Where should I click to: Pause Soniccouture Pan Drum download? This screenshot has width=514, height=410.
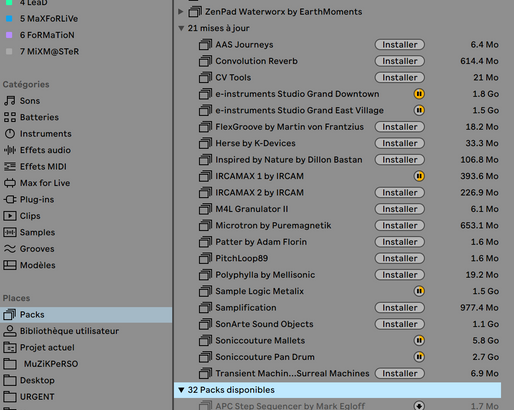[419, 357]
